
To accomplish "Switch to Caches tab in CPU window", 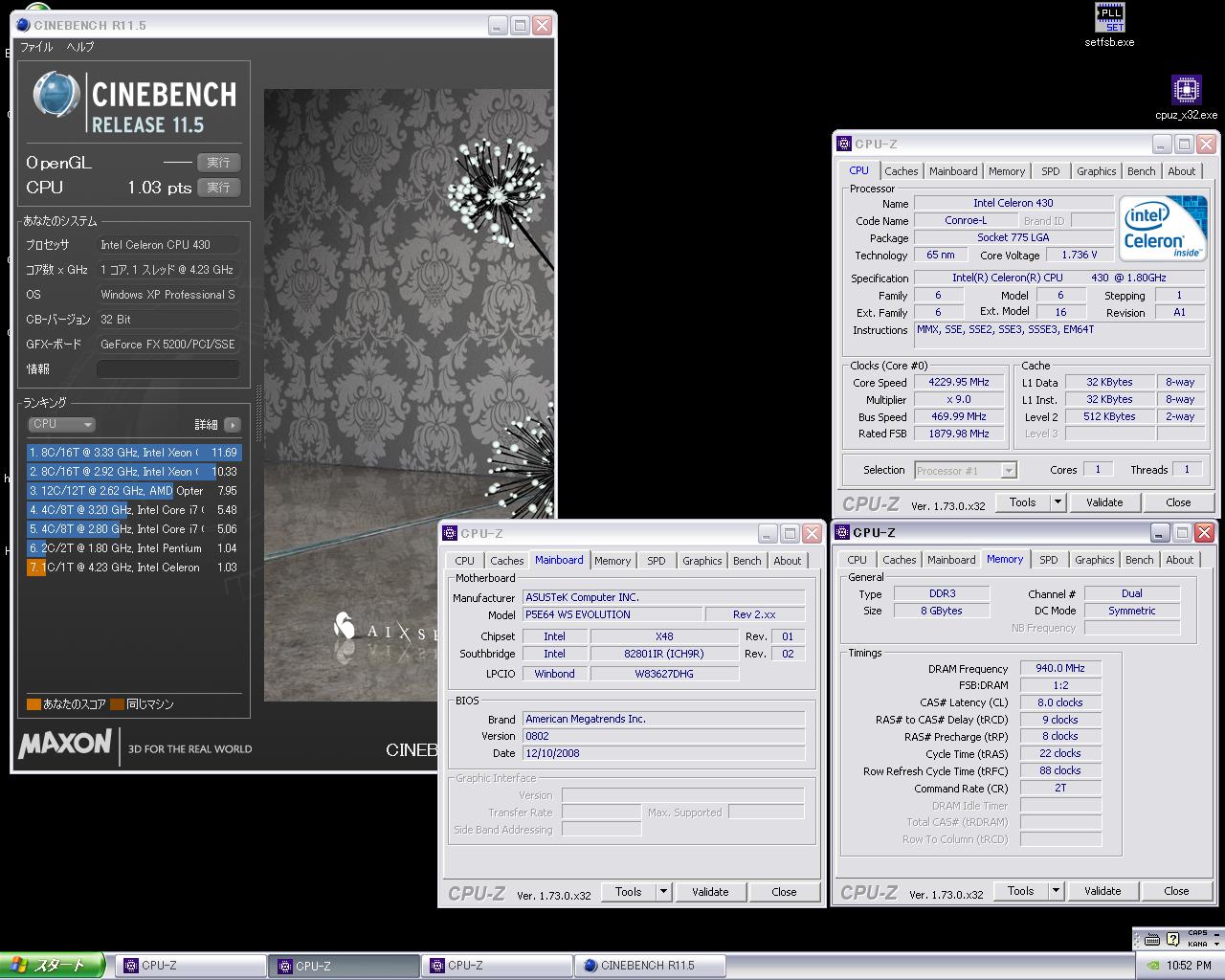I will [x=901, y=171].
